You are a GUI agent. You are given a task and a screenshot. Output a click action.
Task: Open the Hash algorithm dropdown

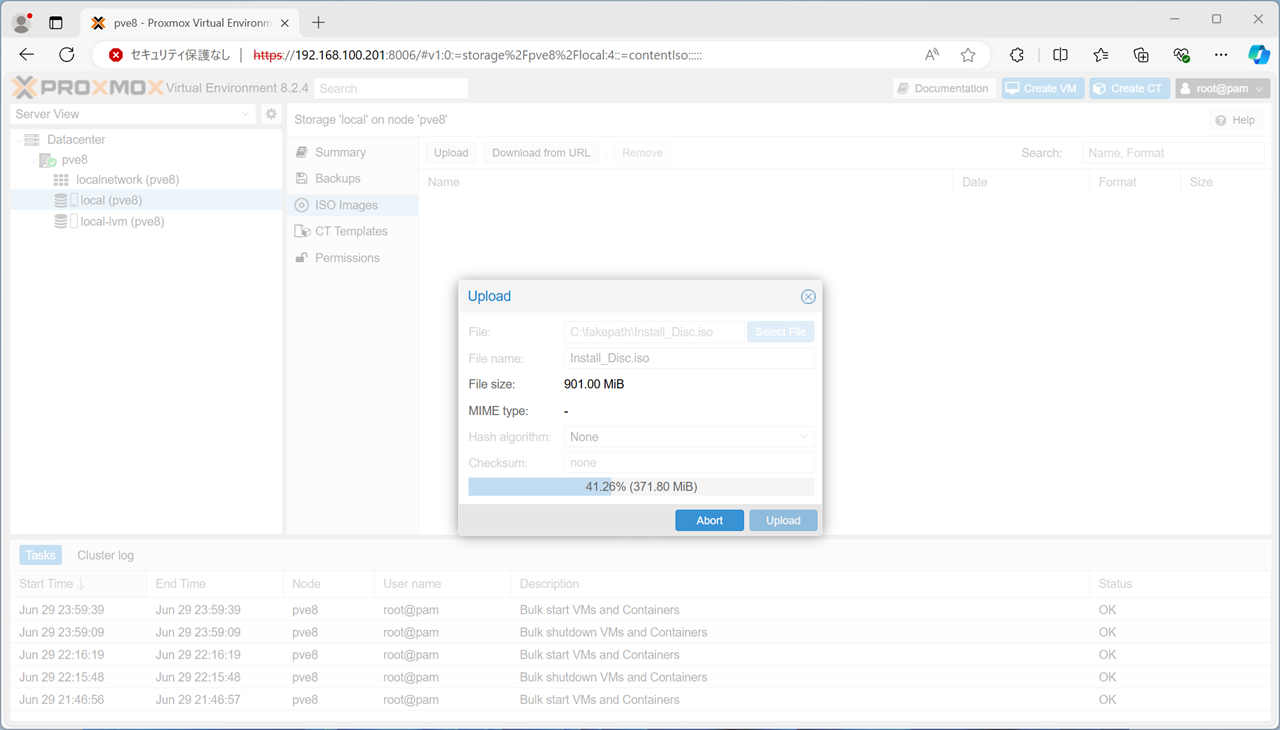pyautogui.click(x=689, y=437)
